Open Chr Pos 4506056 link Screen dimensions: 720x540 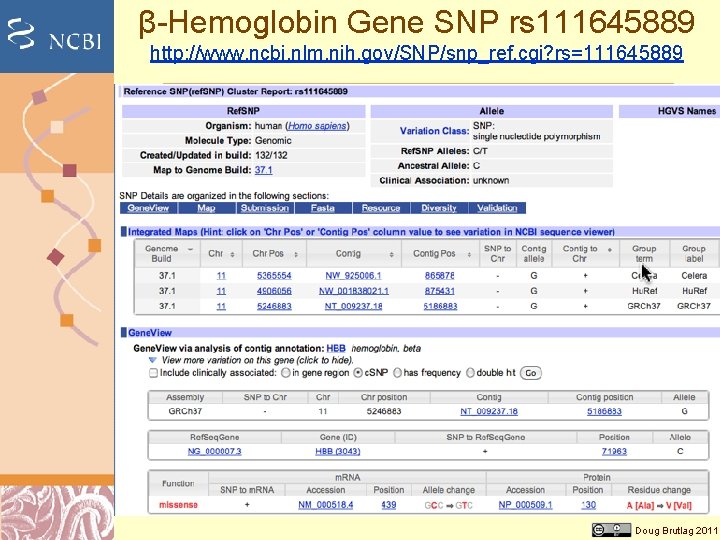click(x=274, y=291)
